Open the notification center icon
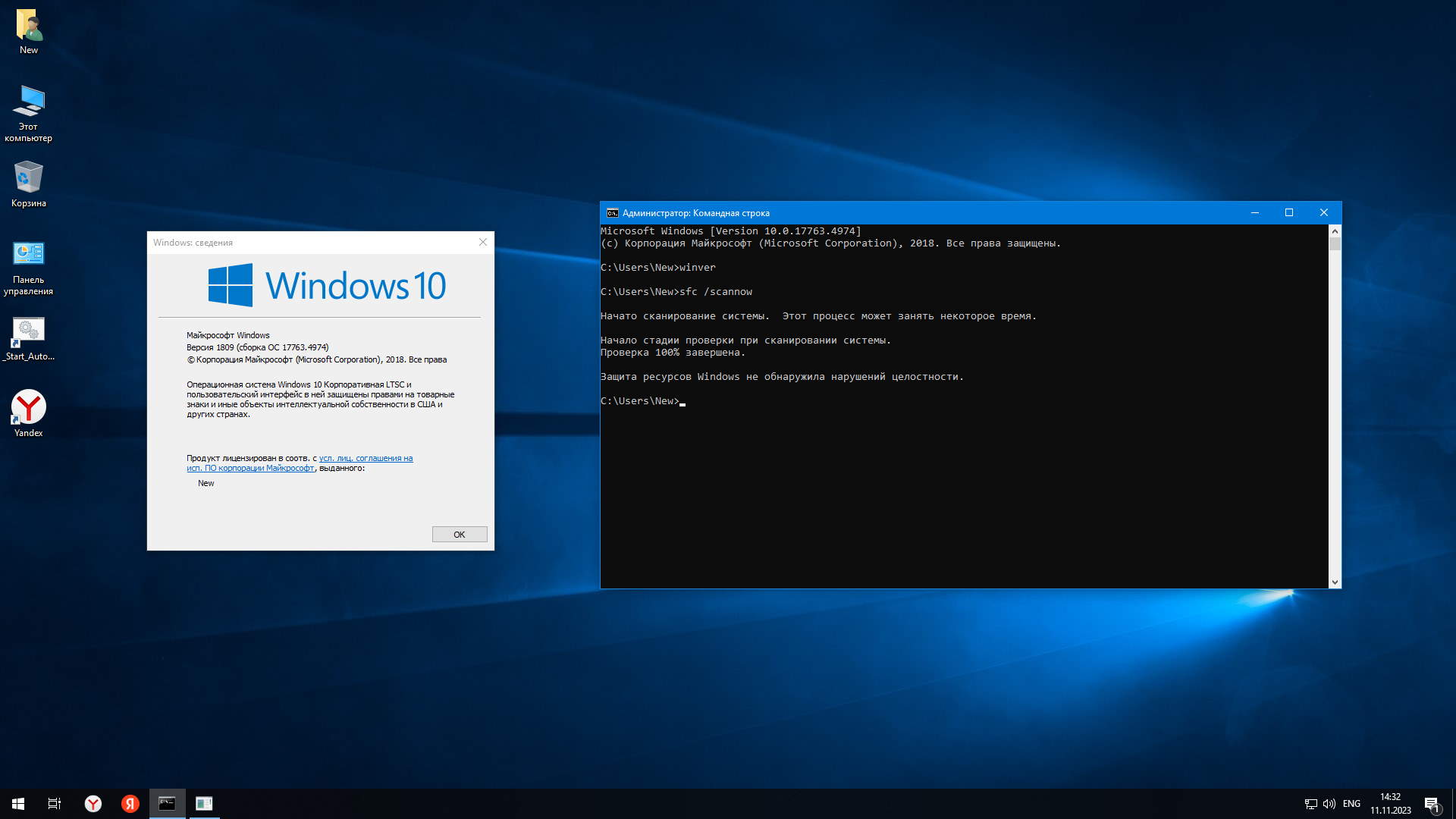The image size is (1456, 819). coord(1432,804)
